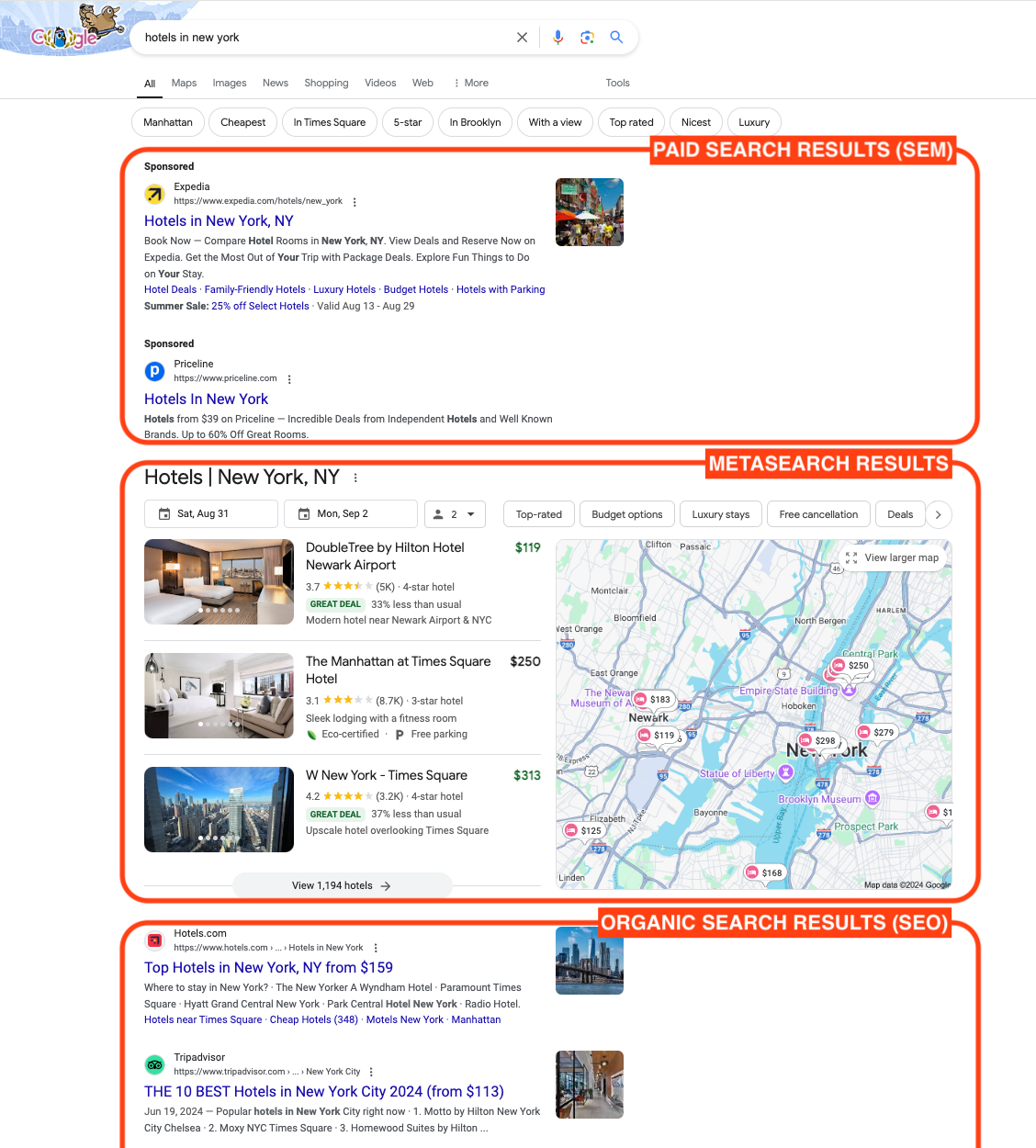
Task: Select the $183 hotel pin on map
Action: [654, 700]
